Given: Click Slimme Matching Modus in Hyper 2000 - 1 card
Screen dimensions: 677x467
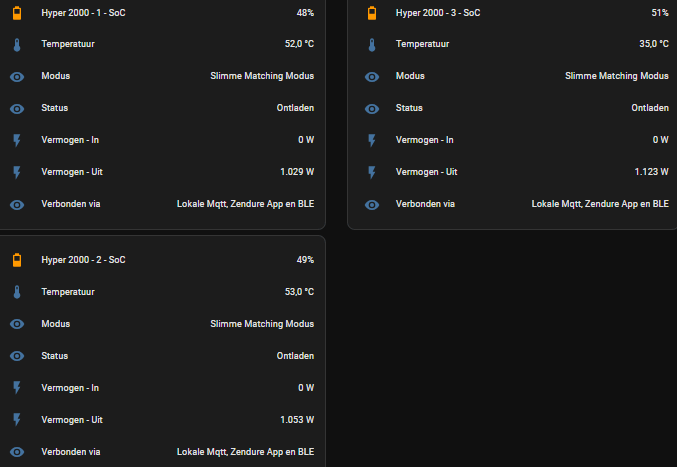Looking at the screenshot, I should 262,76.
